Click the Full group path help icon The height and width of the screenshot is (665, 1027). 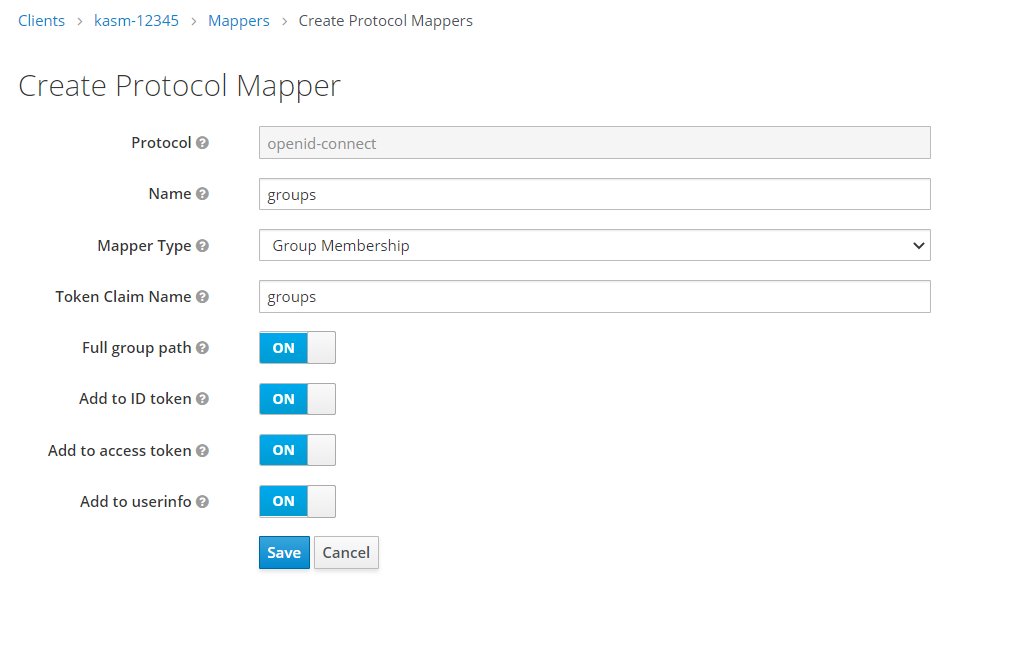point(203,347)
